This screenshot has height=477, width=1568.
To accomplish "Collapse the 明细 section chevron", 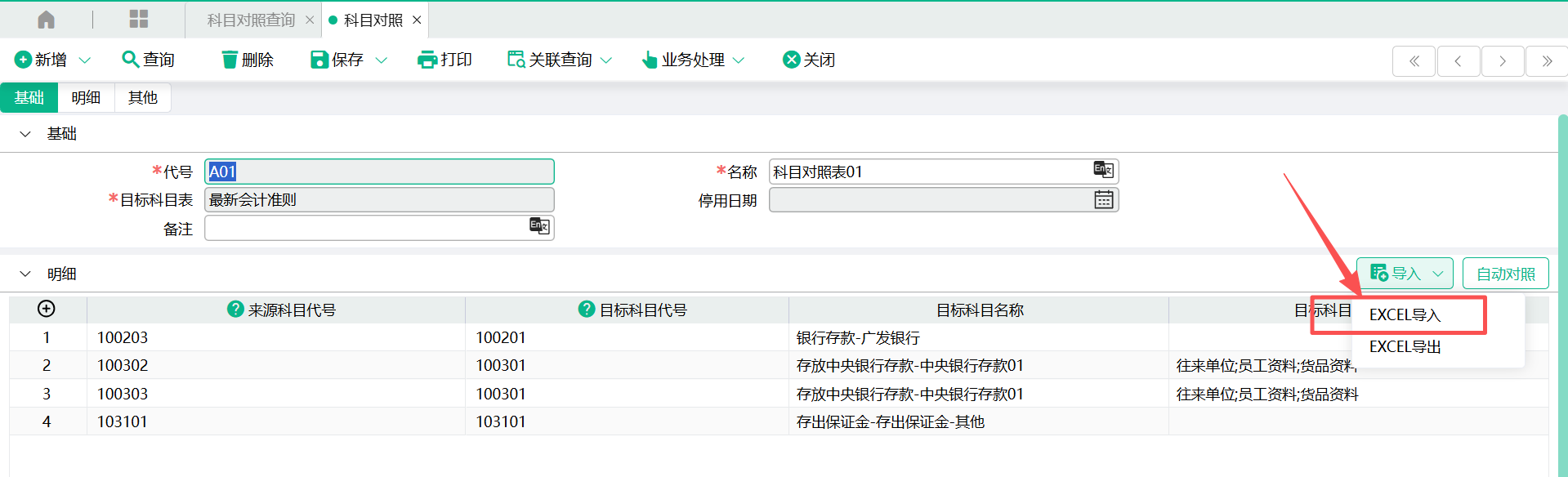I will (x=25, y=274).
